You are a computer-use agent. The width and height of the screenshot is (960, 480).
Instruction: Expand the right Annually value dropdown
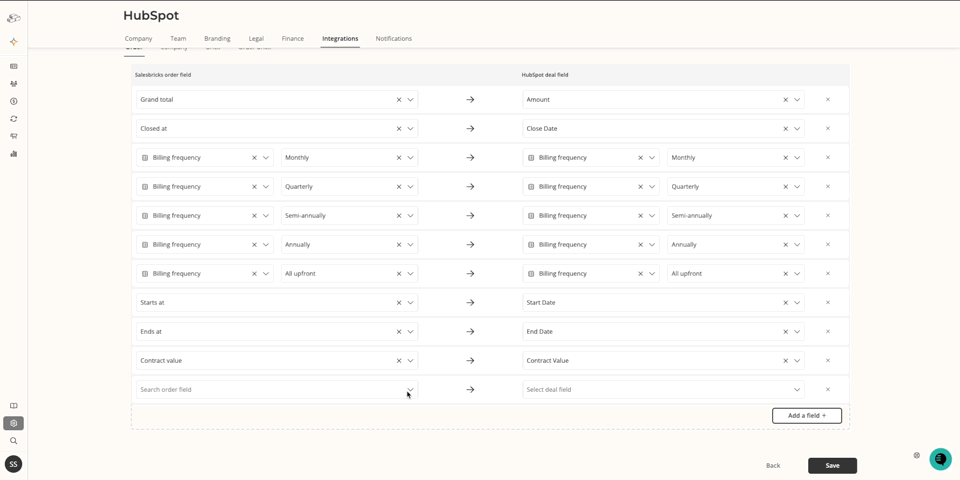tap(797, 244)
